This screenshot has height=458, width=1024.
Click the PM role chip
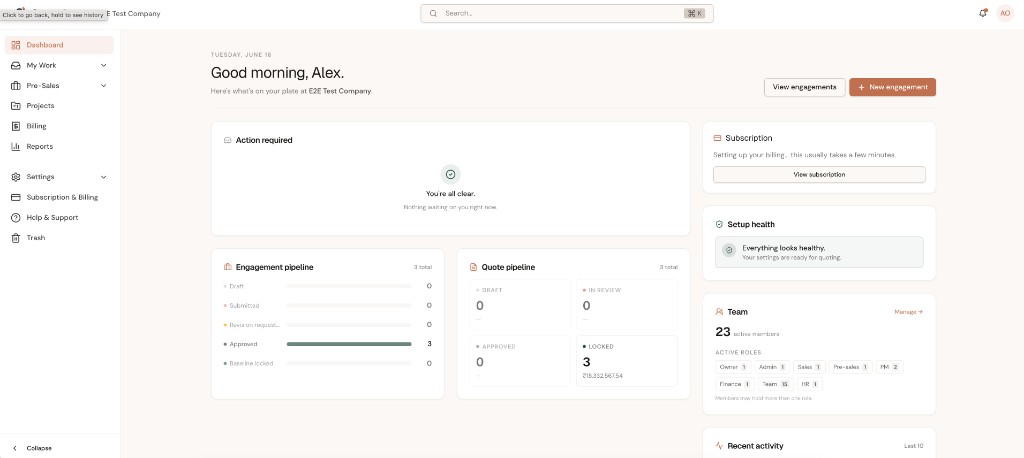click(x=889, y=367)
